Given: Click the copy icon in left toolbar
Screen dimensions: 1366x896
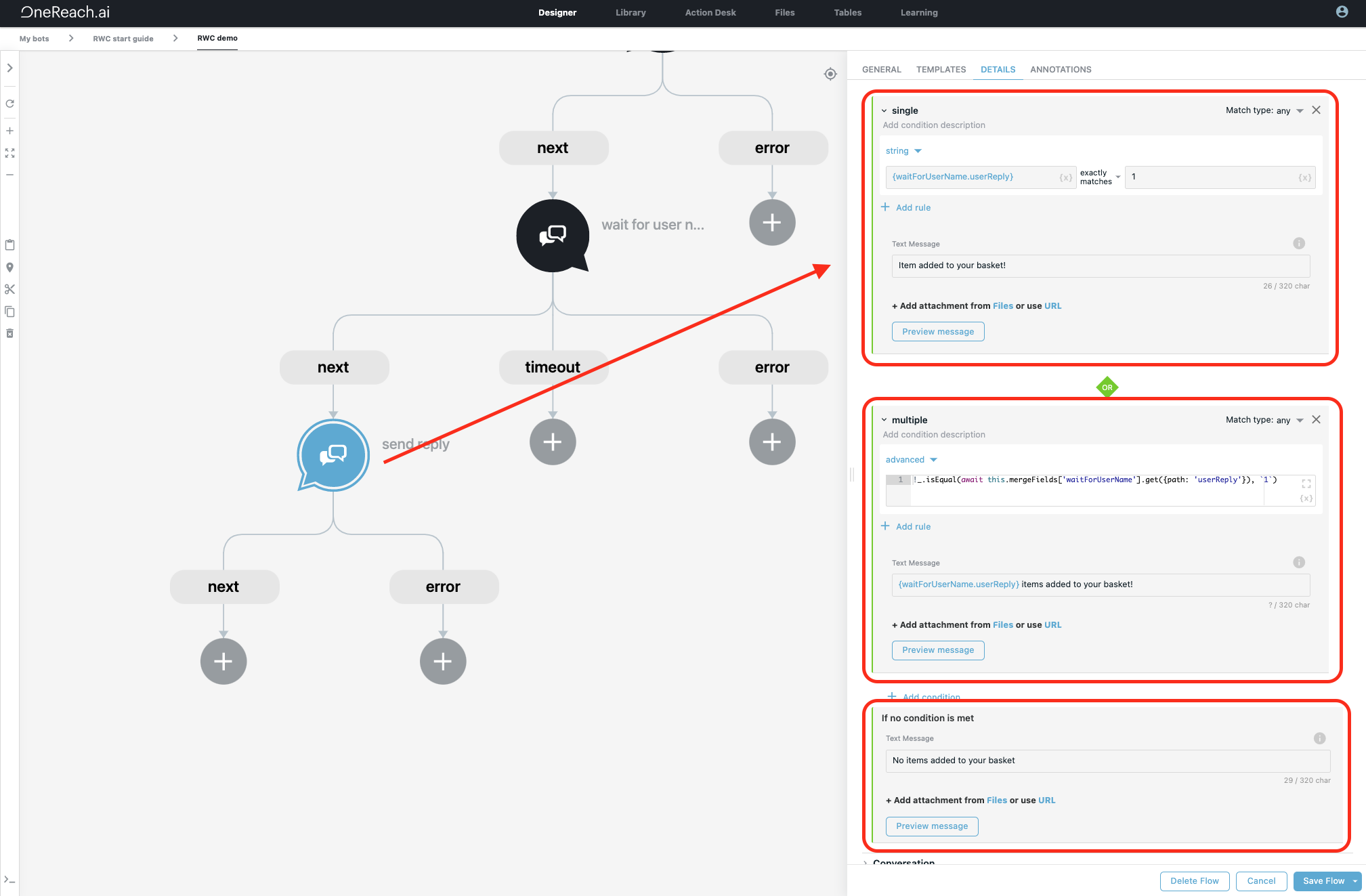Looking at the screenshot, I should point(9,312).
